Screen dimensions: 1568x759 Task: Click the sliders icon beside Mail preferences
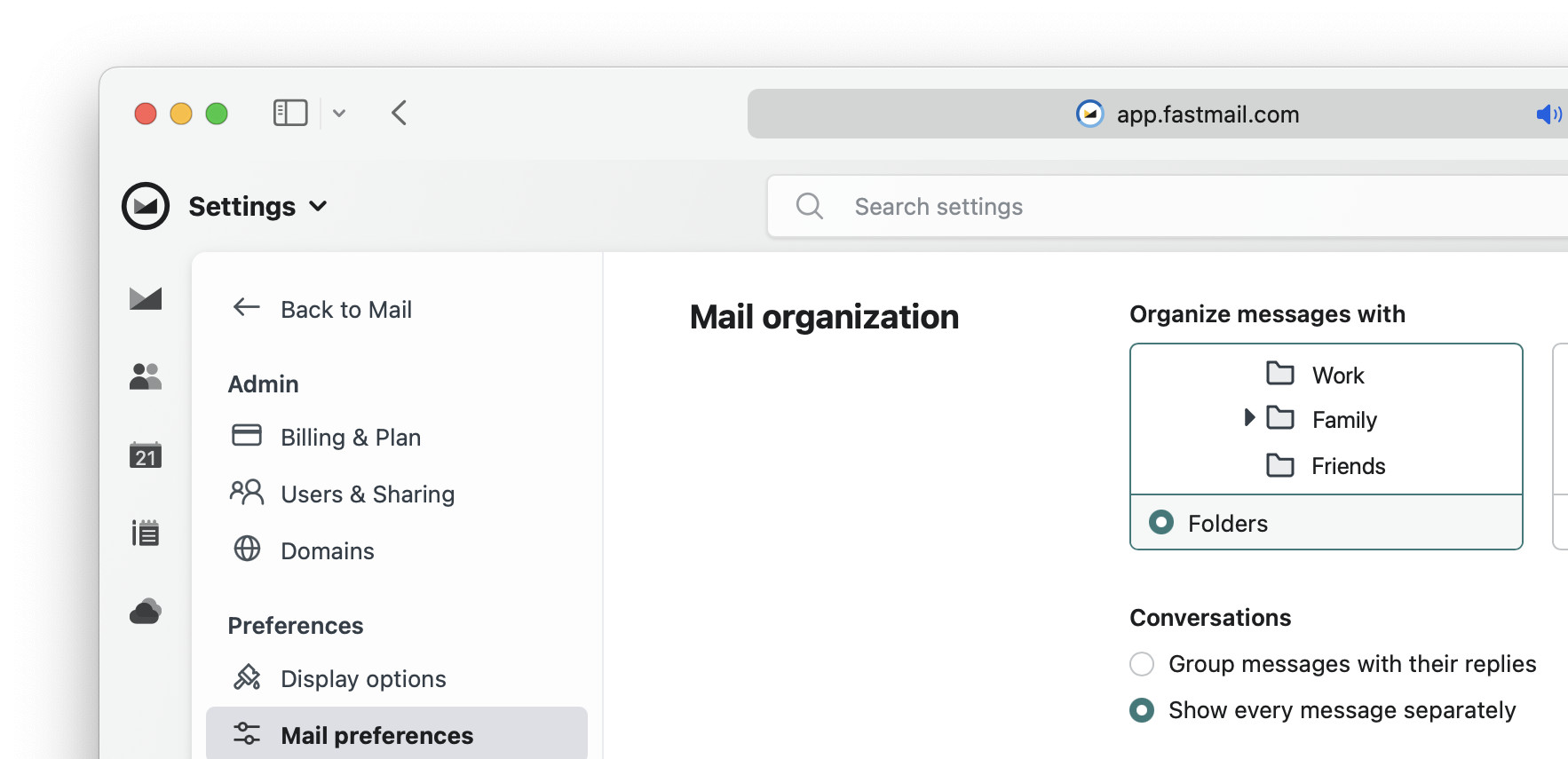point(247,733)
